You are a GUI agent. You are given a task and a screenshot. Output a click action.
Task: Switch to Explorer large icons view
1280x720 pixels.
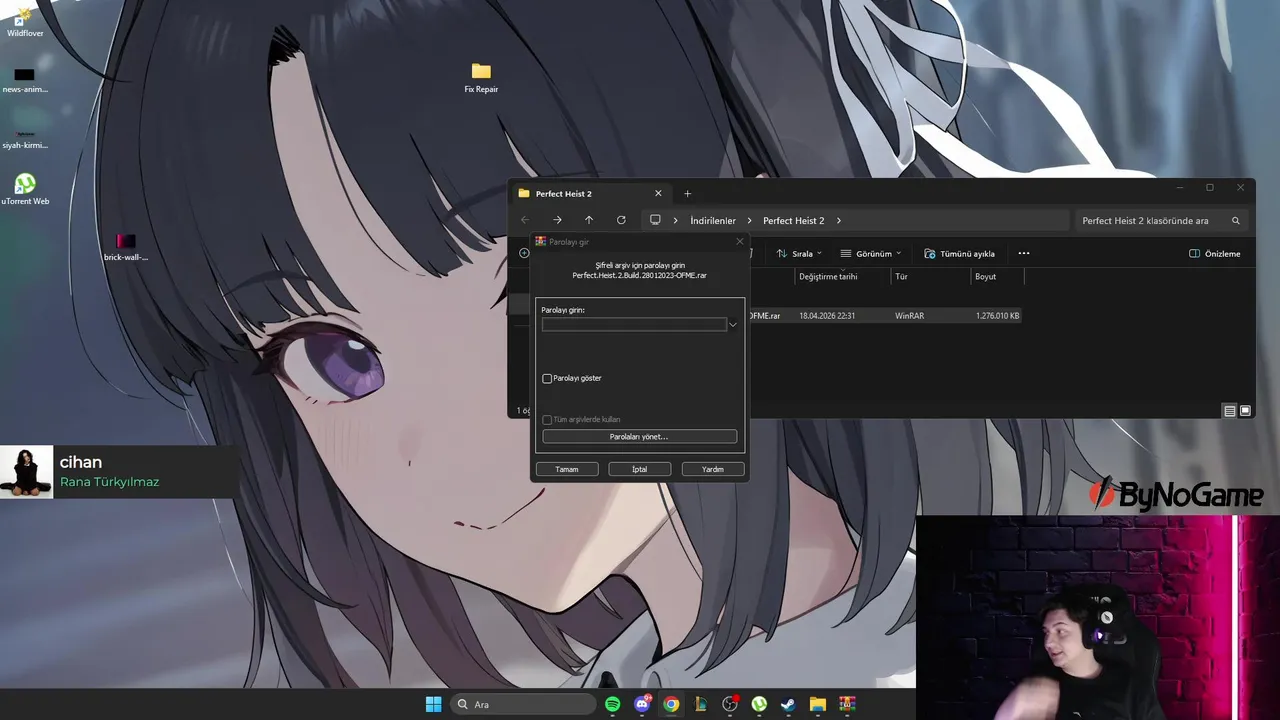(x=1245, y=411)
